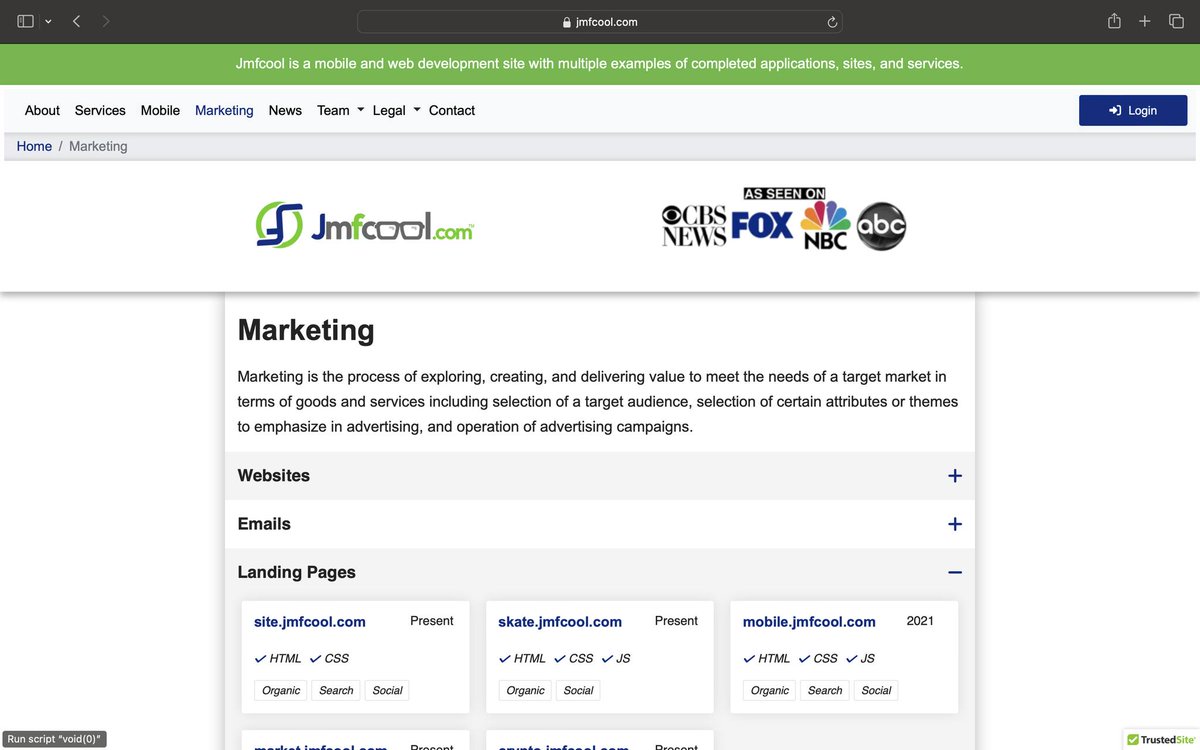The height and width of the screenshot is (750, 1200).
Task: Open the Share icon in toolbar
Action: [1114, 21]
